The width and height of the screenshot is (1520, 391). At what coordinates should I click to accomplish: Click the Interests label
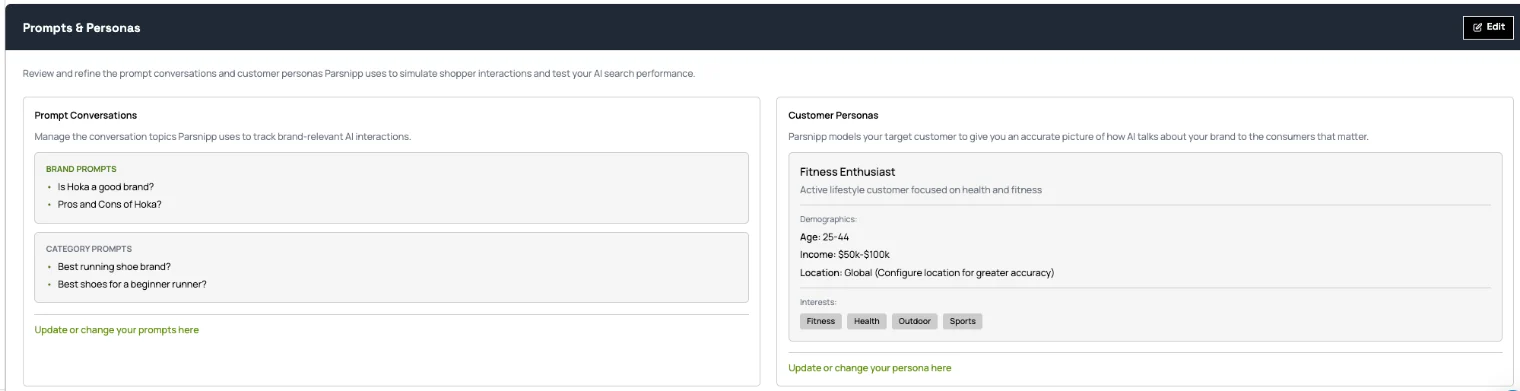(819, 301)
